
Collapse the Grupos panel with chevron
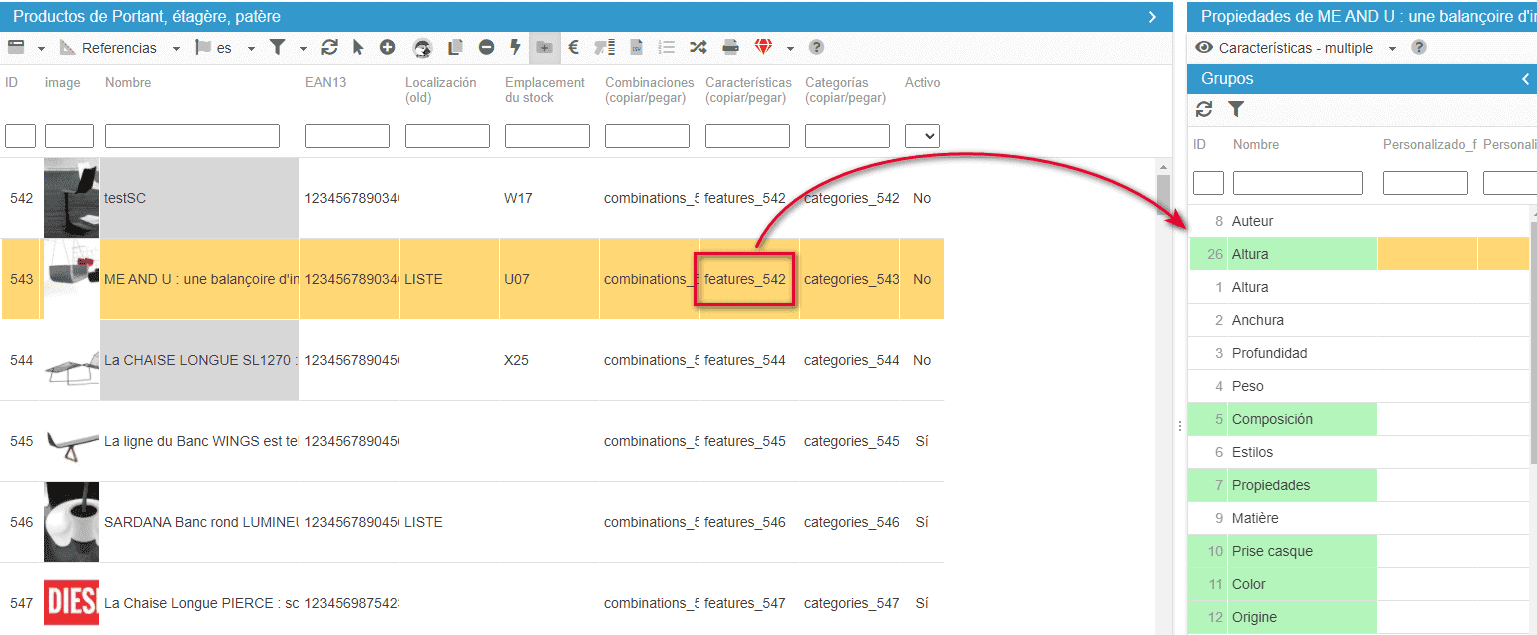(x=1525, y=79)
